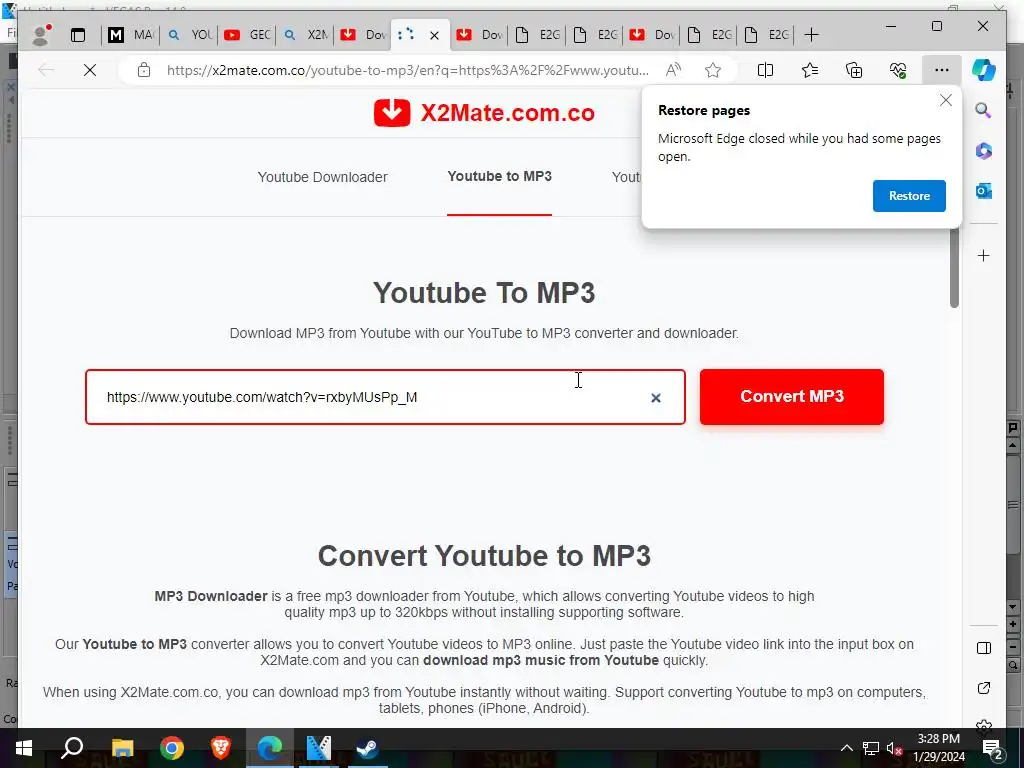
Task: Open Windows taskbar search
Action: click(x=72, y=748)
